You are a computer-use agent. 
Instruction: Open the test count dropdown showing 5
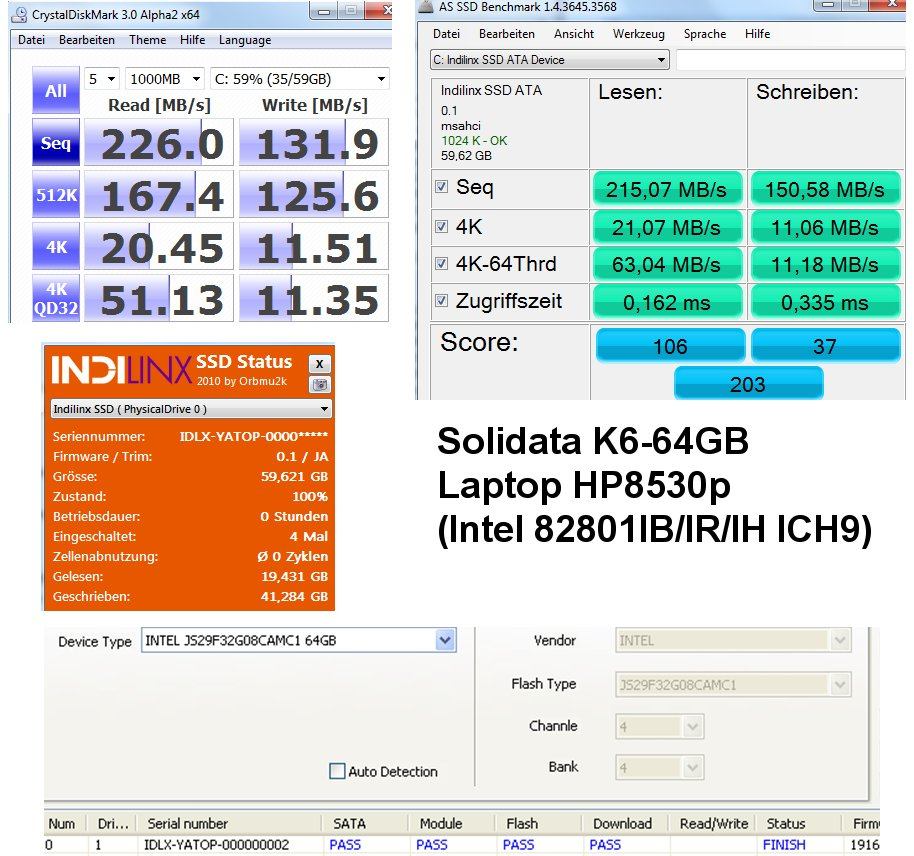(102, 79)
